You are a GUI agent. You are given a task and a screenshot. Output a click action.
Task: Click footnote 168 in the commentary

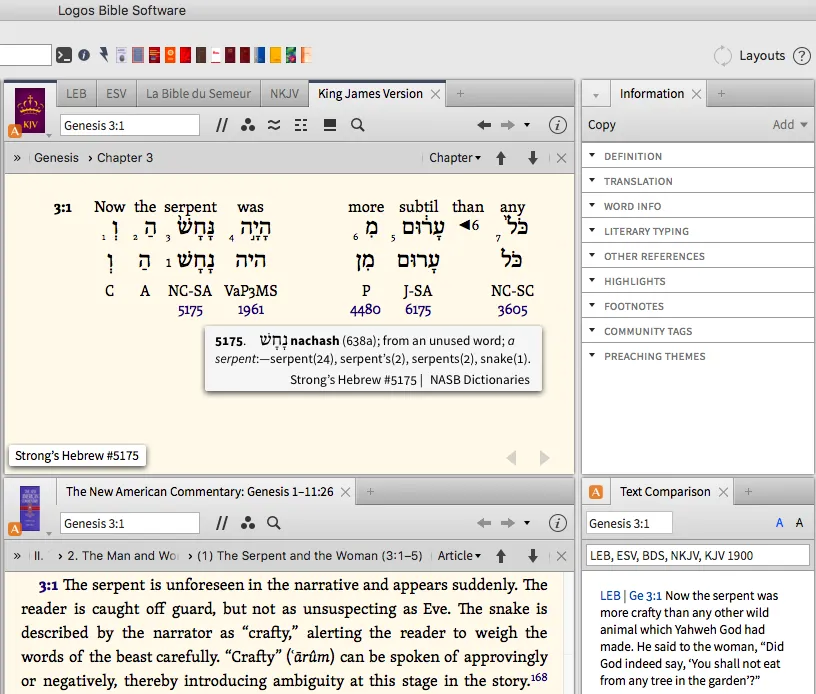point(539,677)
